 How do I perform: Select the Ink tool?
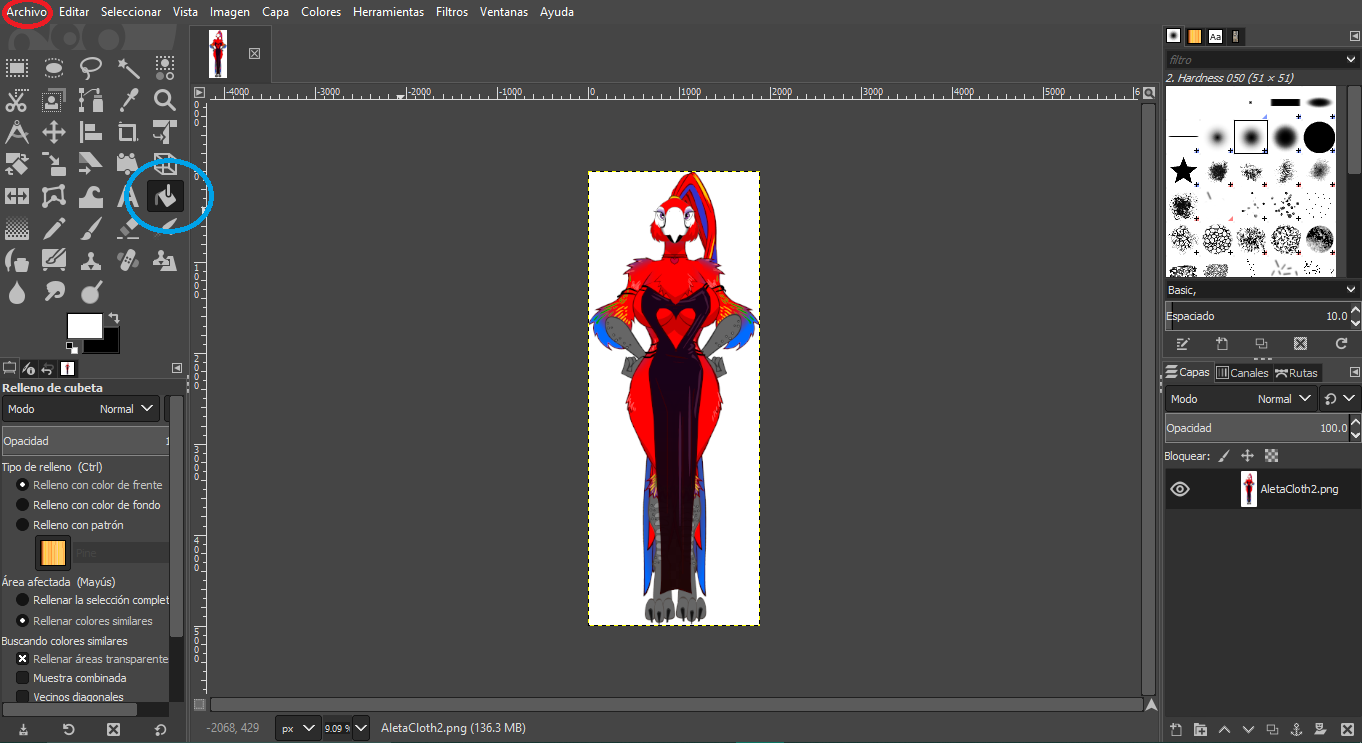[x=17, y=261]
